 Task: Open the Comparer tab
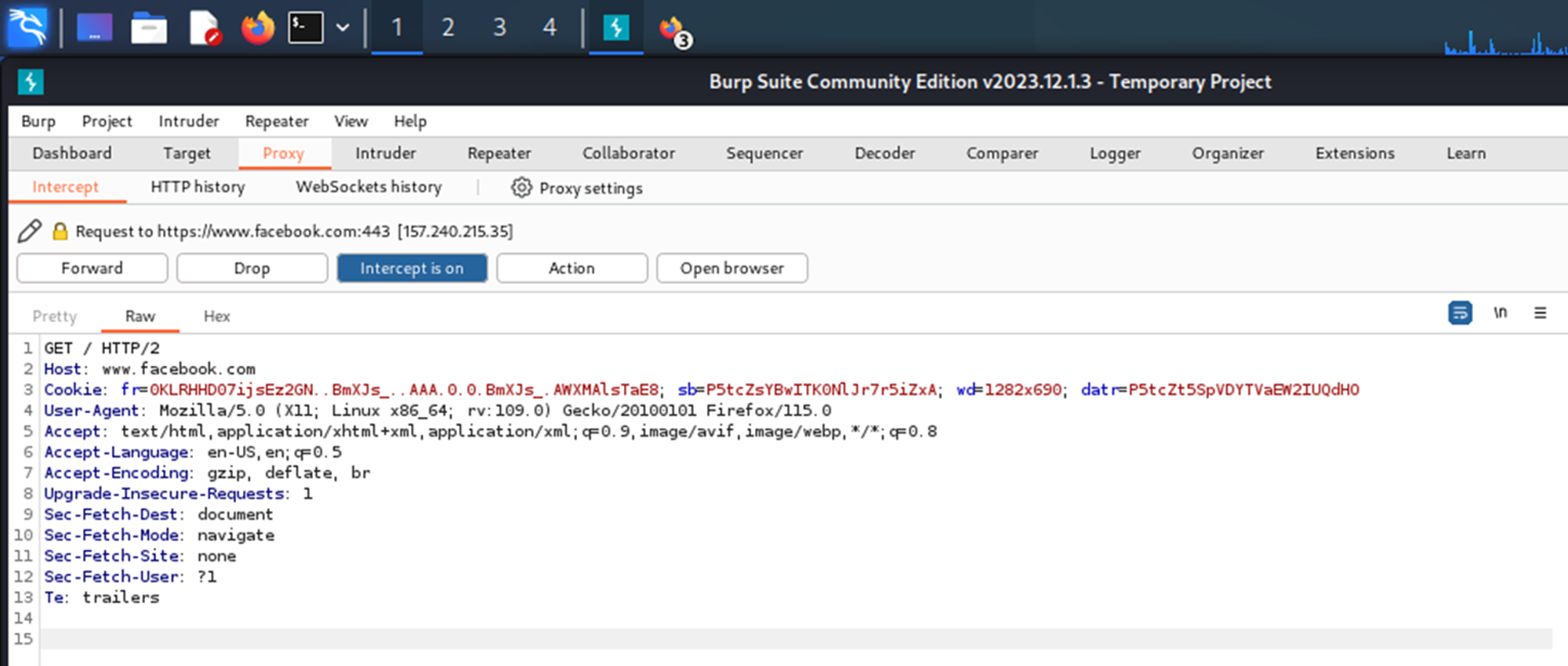[1002, 154]
